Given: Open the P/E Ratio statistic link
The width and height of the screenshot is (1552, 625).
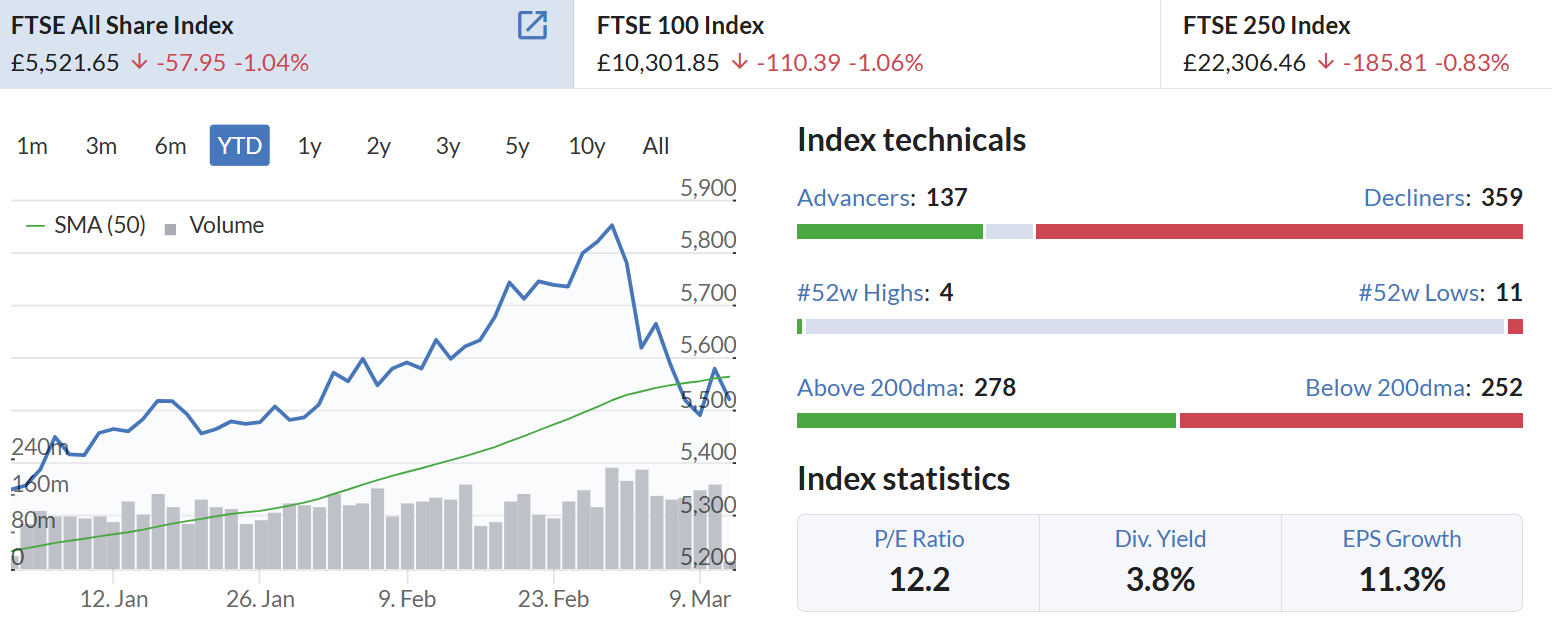Looking at the screenshot, I should click(919, 539).
